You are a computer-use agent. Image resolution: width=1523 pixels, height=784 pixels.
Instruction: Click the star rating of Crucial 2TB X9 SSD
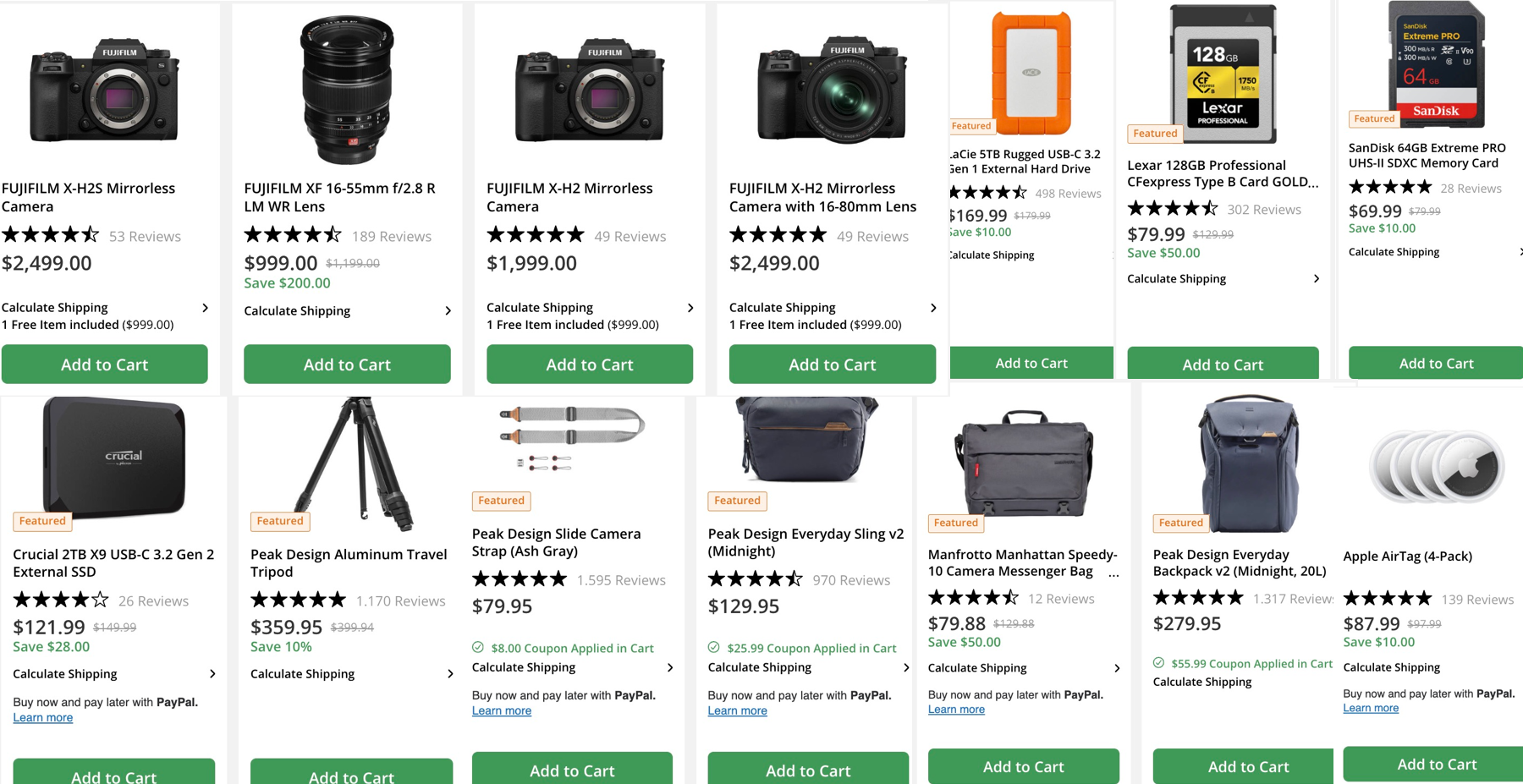pos(61,600)
